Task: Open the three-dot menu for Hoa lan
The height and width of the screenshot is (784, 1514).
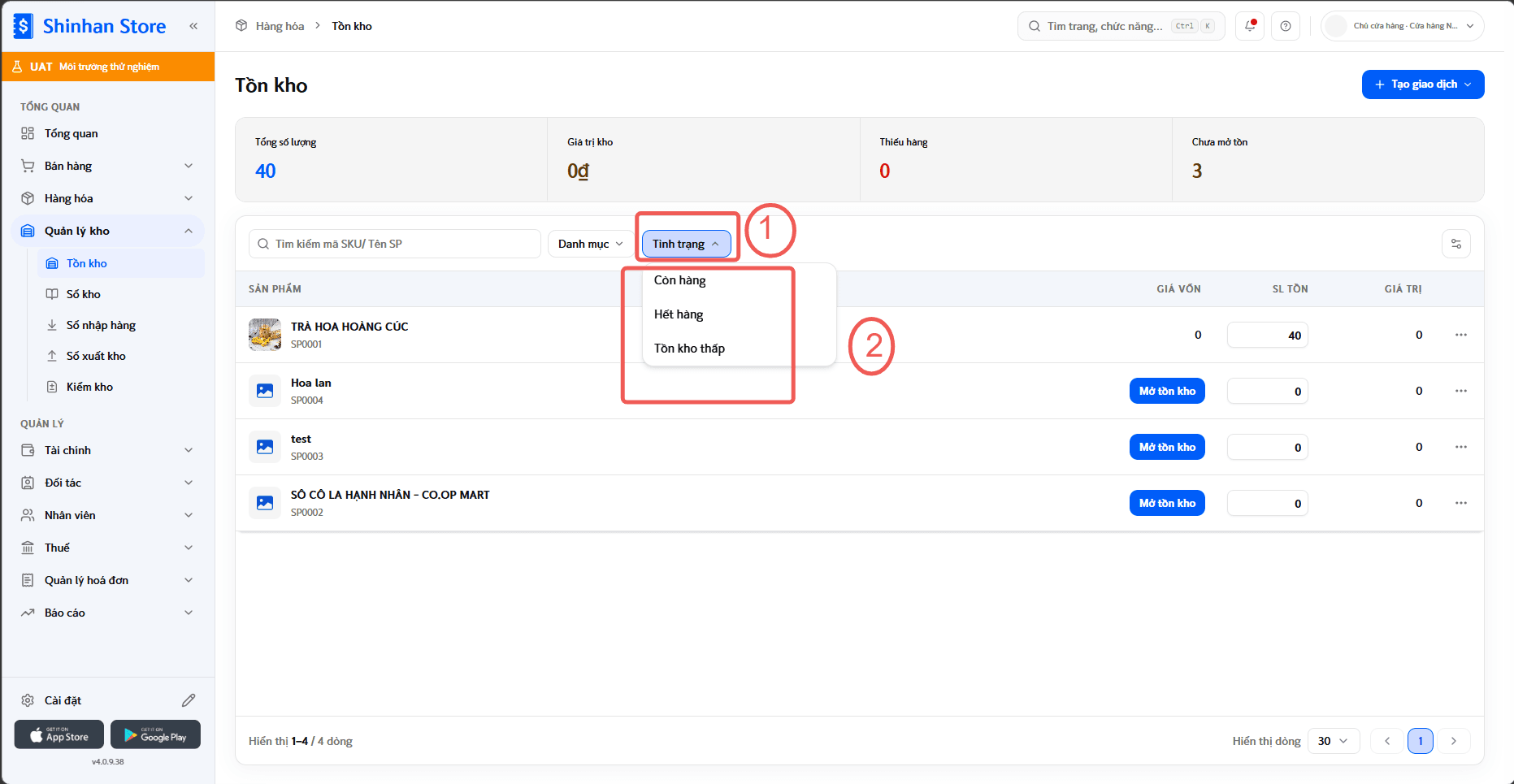Action: [x=1461, y=391]
